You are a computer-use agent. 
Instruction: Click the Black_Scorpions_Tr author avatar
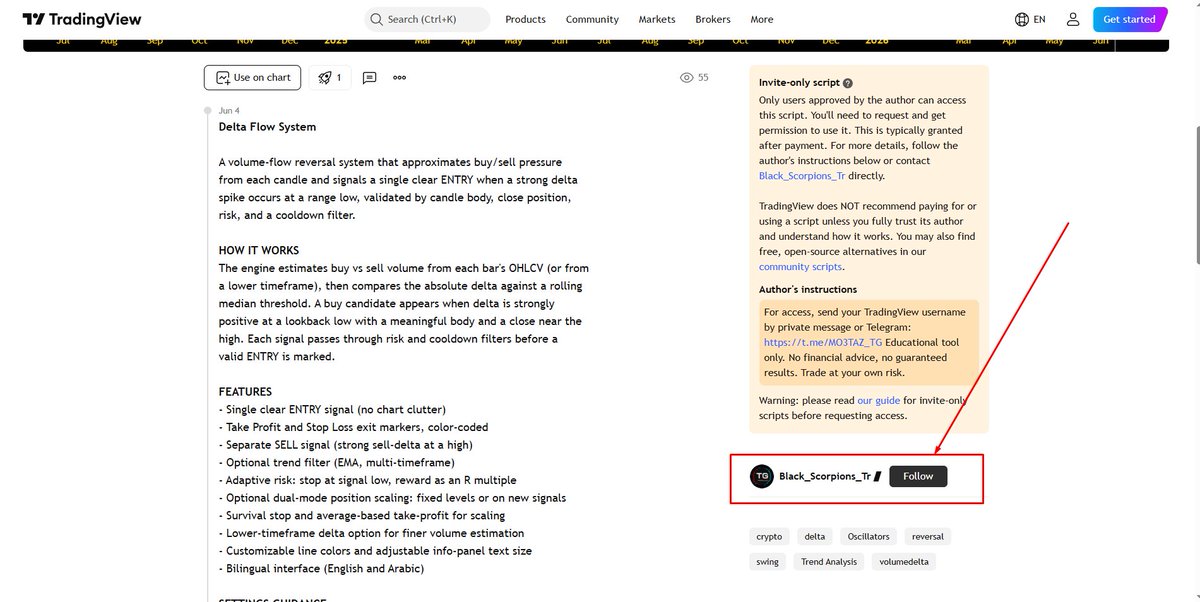[762, 477]
